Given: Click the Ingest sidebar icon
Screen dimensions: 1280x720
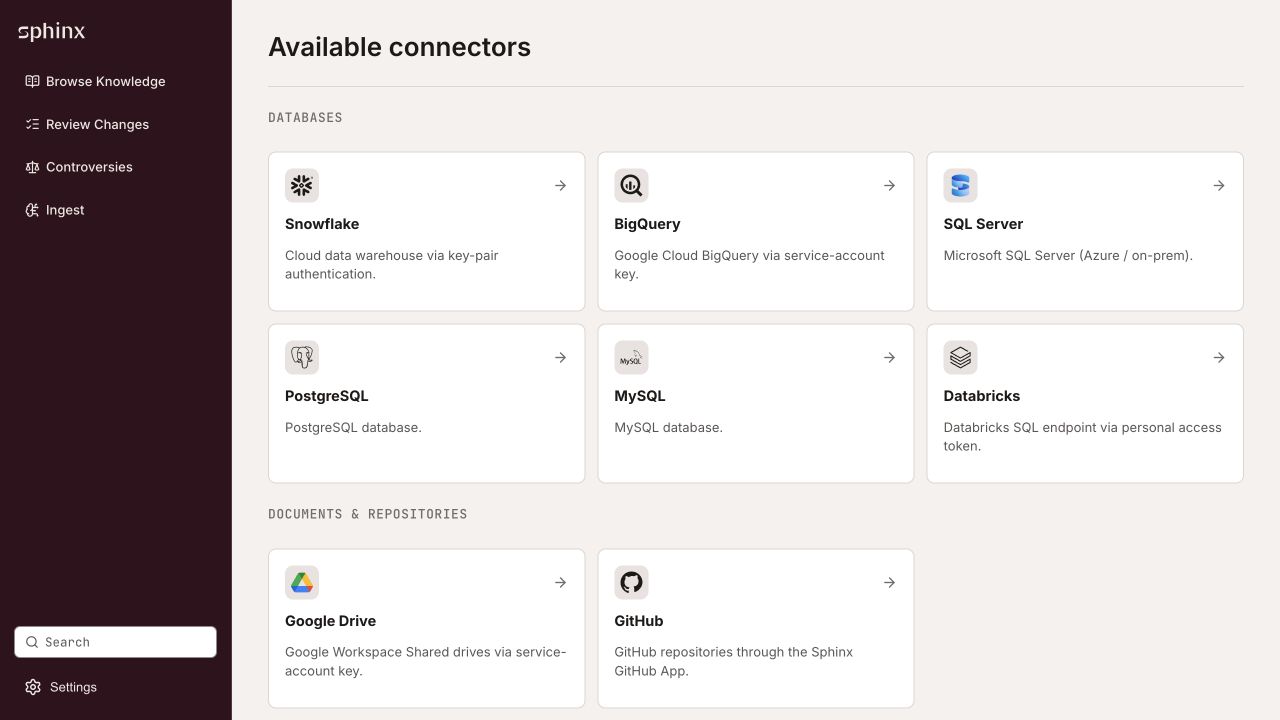Looking at the screenshot, I should coord(32,210).
